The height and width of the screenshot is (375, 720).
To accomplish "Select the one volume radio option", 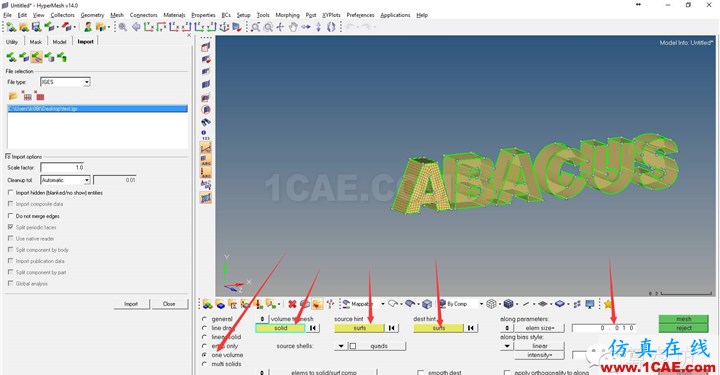I will (204, 355).
